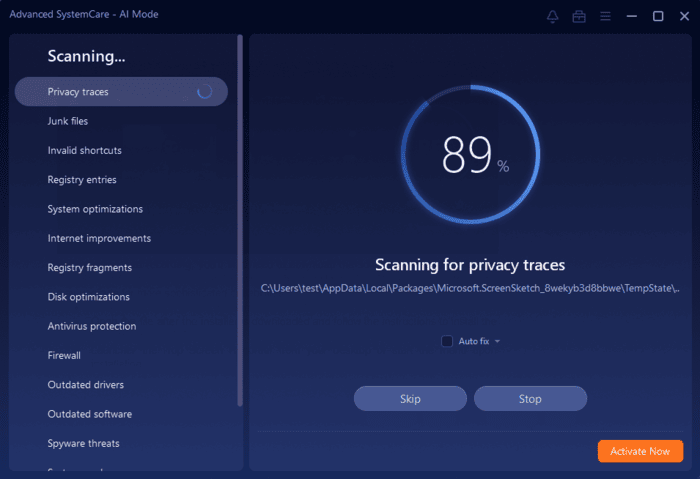Select Junk files scan item
The height and width of the screenshot is (479, 700).
68,121
